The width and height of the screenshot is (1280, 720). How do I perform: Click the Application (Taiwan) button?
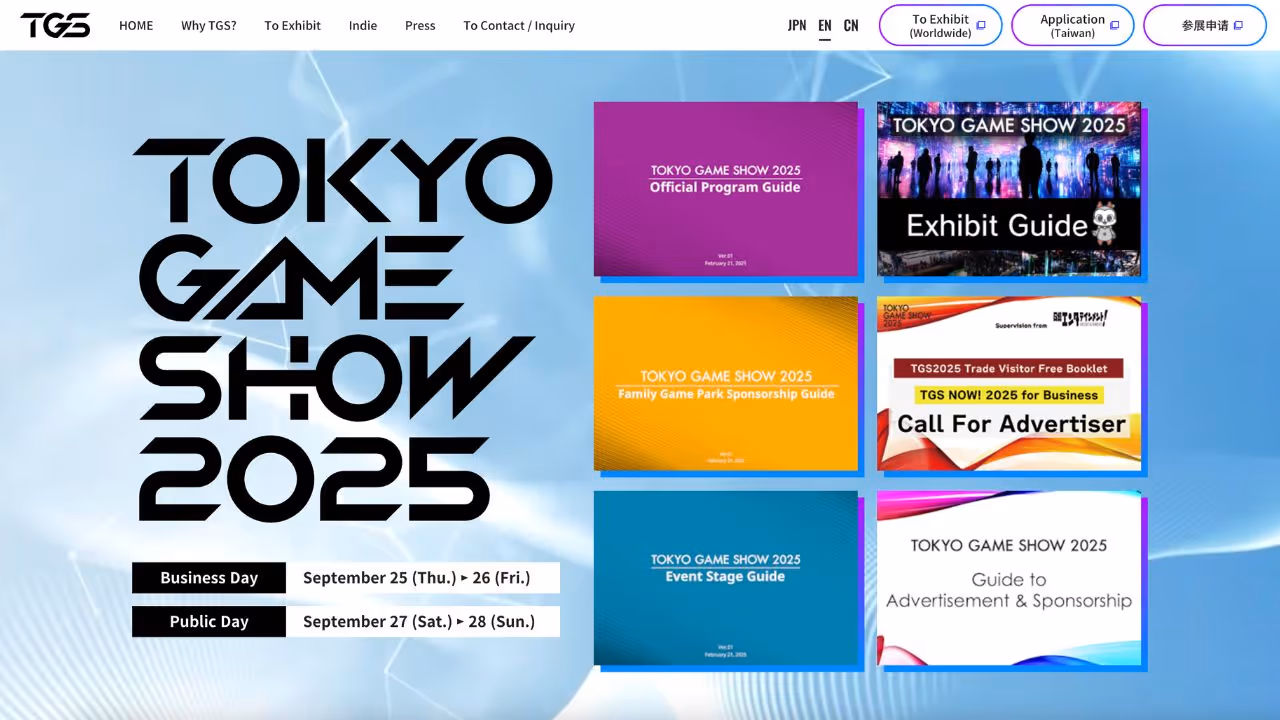click(x=1073, y=25)
